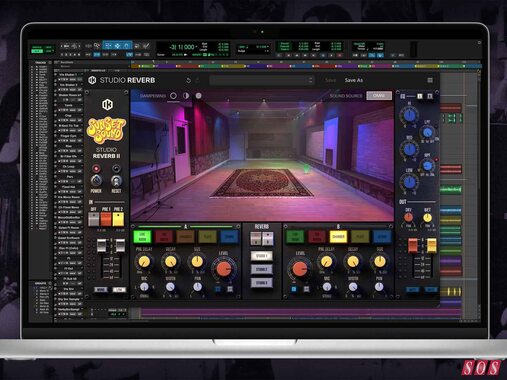This screenshot has height=380, width=507.
Task: Toggle the LINK button under input faders
Action: pyautogui.click(x=119, y=290)
